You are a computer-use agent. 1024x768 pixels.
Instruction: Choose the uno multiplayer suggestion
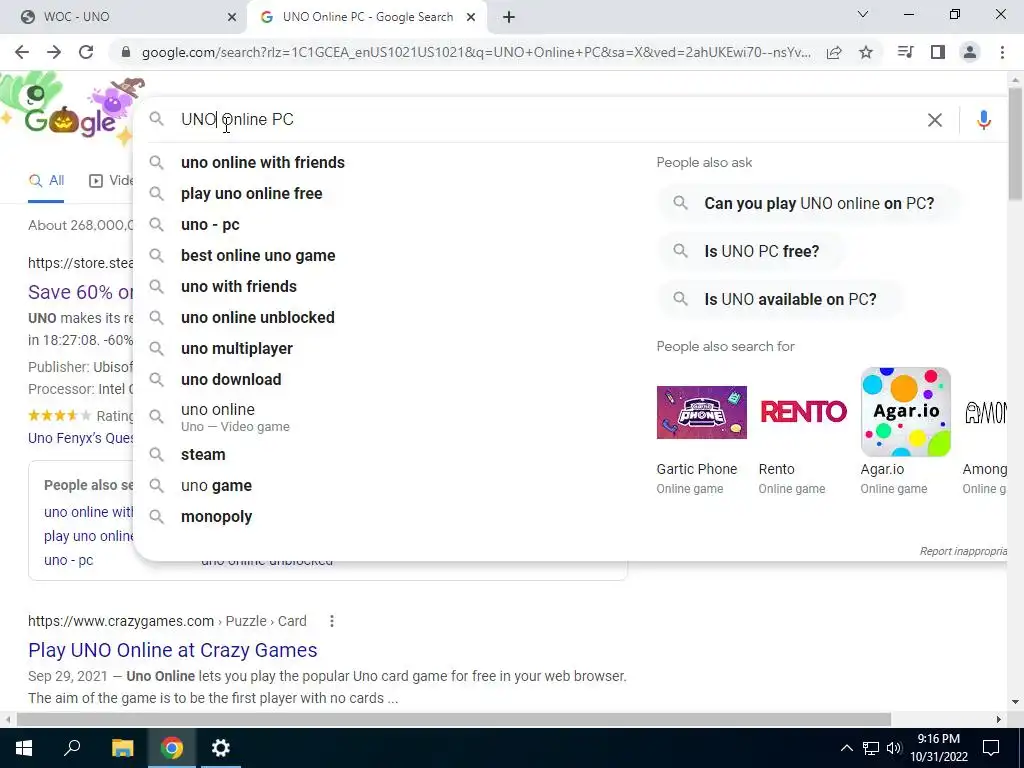point(236,348)
